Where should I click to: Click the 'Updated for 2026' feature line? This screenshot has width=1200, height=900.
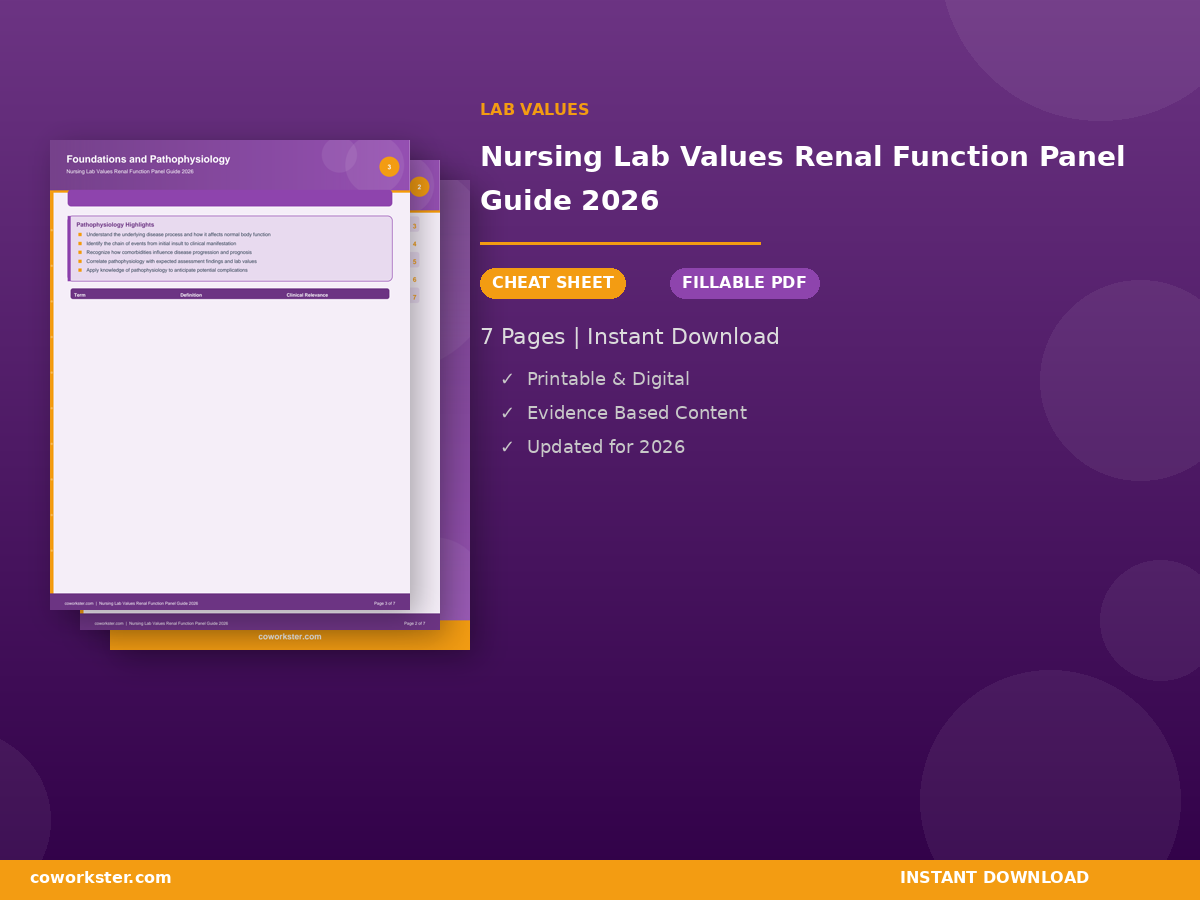[606, 447]
